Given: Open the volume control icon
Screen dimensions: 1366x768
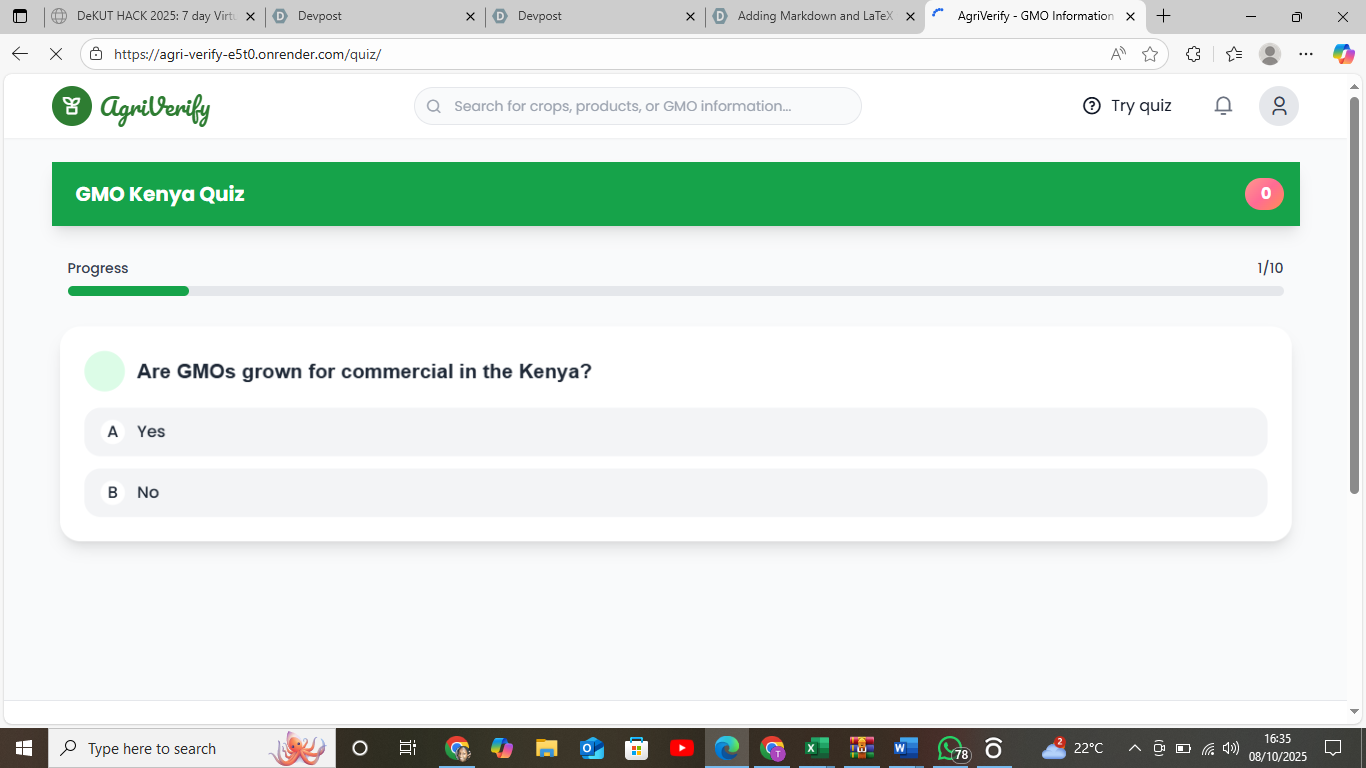Looking at the screenshot, I should click(x=1231, y=748).
